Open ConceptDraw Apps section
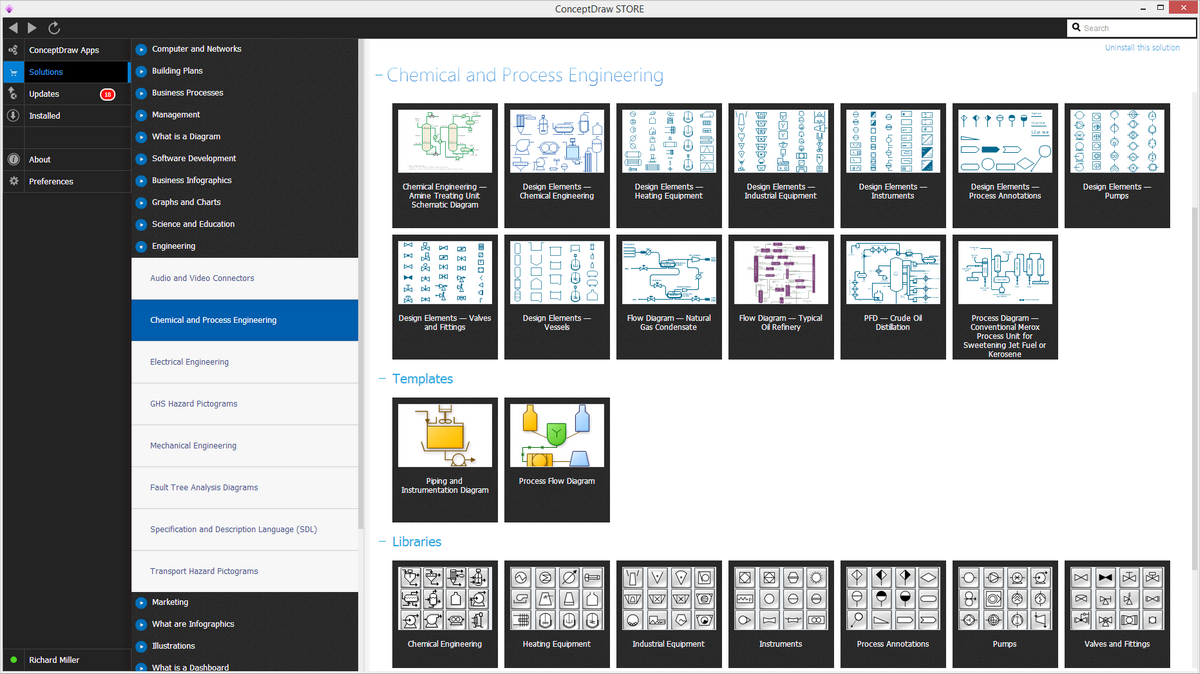Screen dimensions: 1200x674 click(64, 50)
